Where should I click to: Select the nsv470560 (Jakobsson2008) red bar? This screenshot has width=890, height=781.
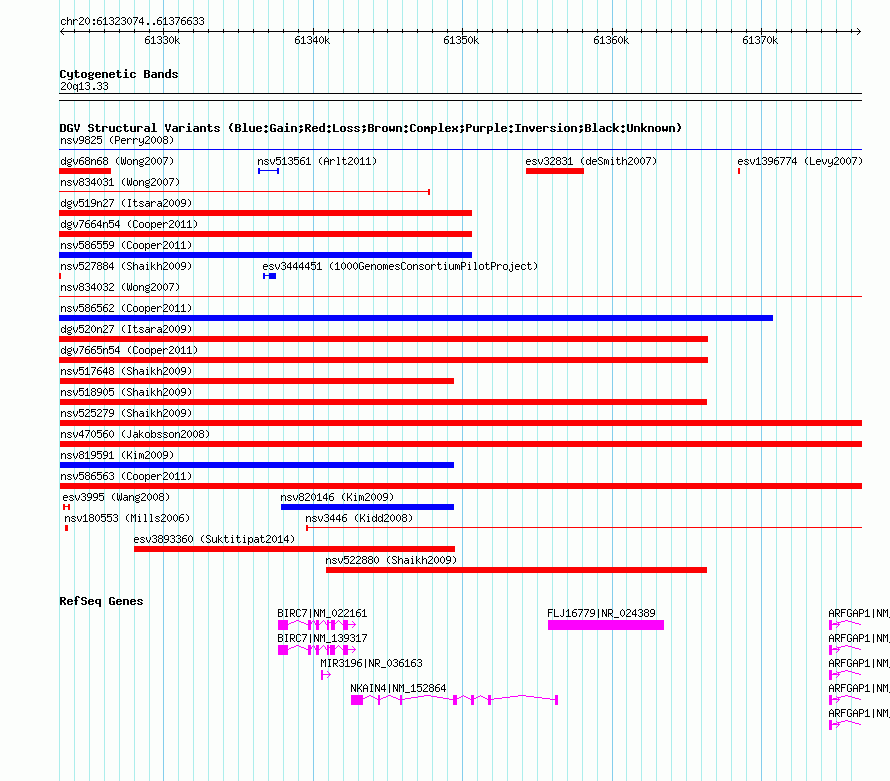461,444
